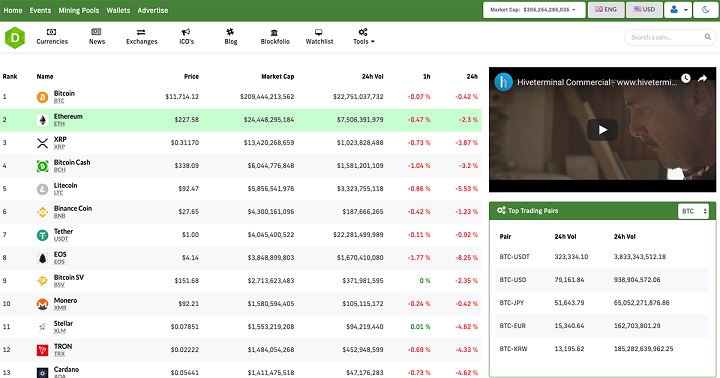Play the Hiveterminal Commercial video
Image resolution: width=720 pixels, height=378 pixels.
(602, 130)
